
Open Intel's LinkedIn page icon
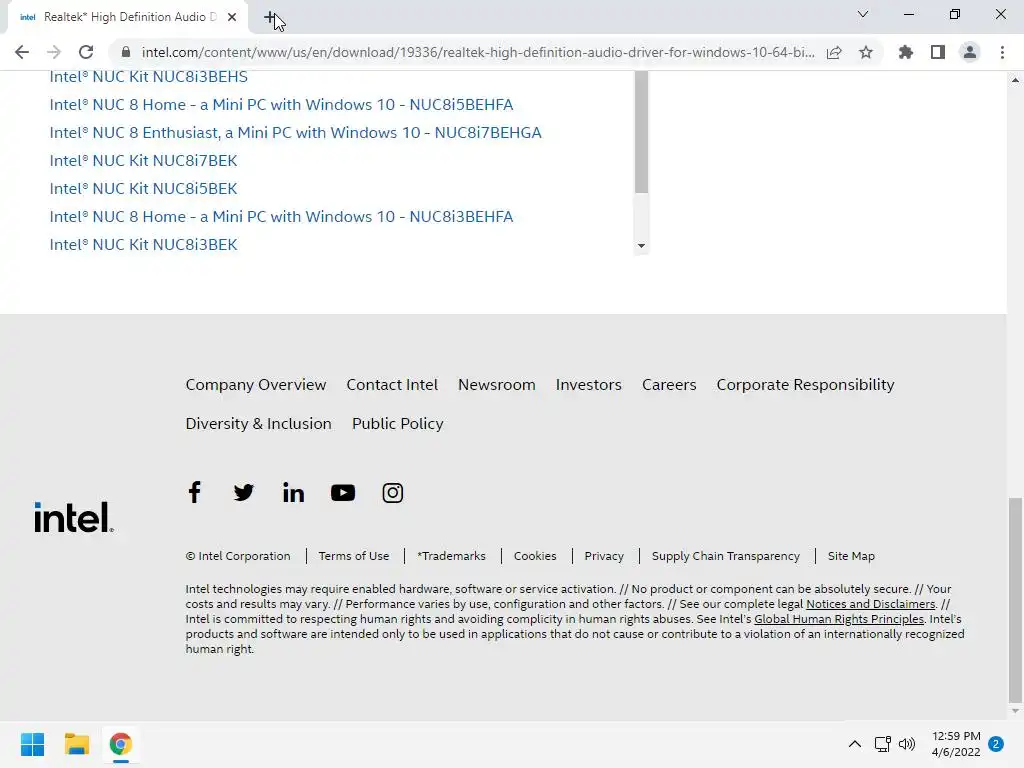tap(293, 492)
